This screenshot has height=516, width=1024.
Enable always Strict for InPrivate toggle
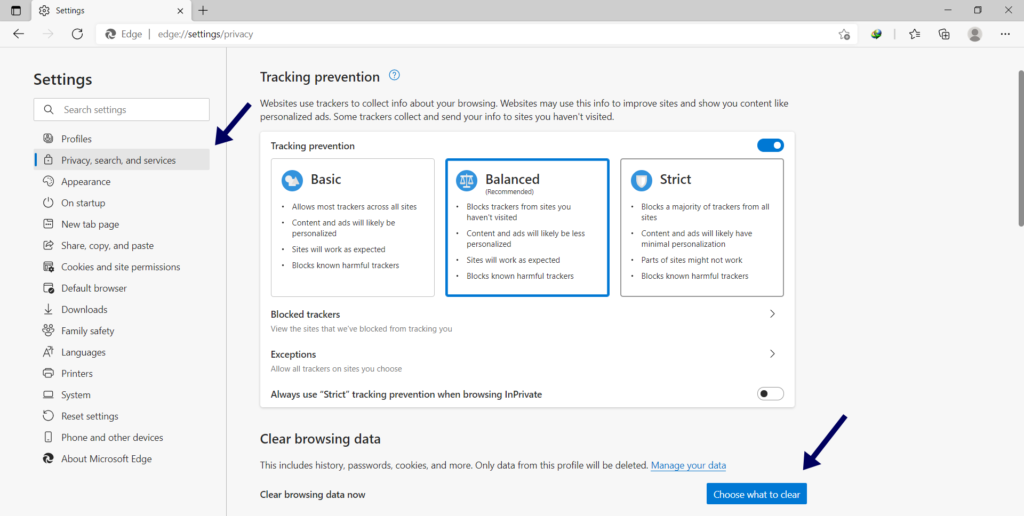770,394
